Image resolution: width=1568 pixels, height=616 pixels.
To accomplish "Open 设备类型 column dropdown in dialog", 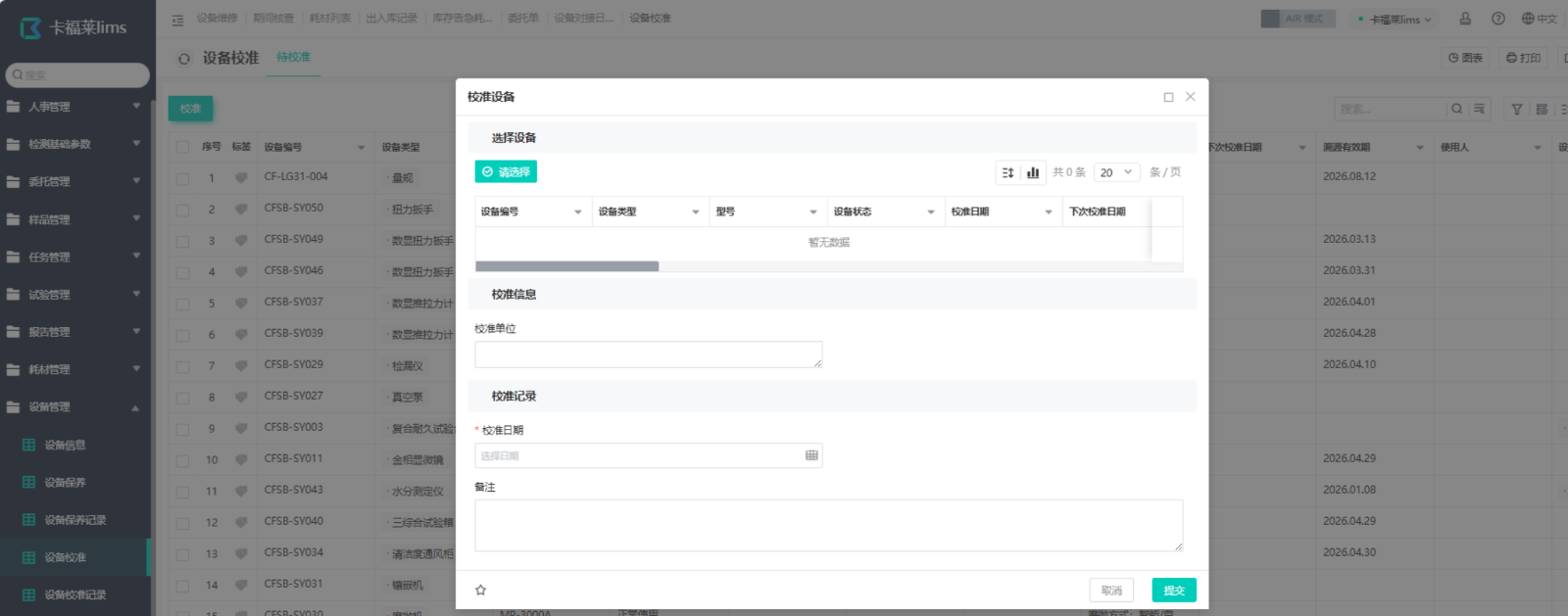I will [x=696, y=212].
